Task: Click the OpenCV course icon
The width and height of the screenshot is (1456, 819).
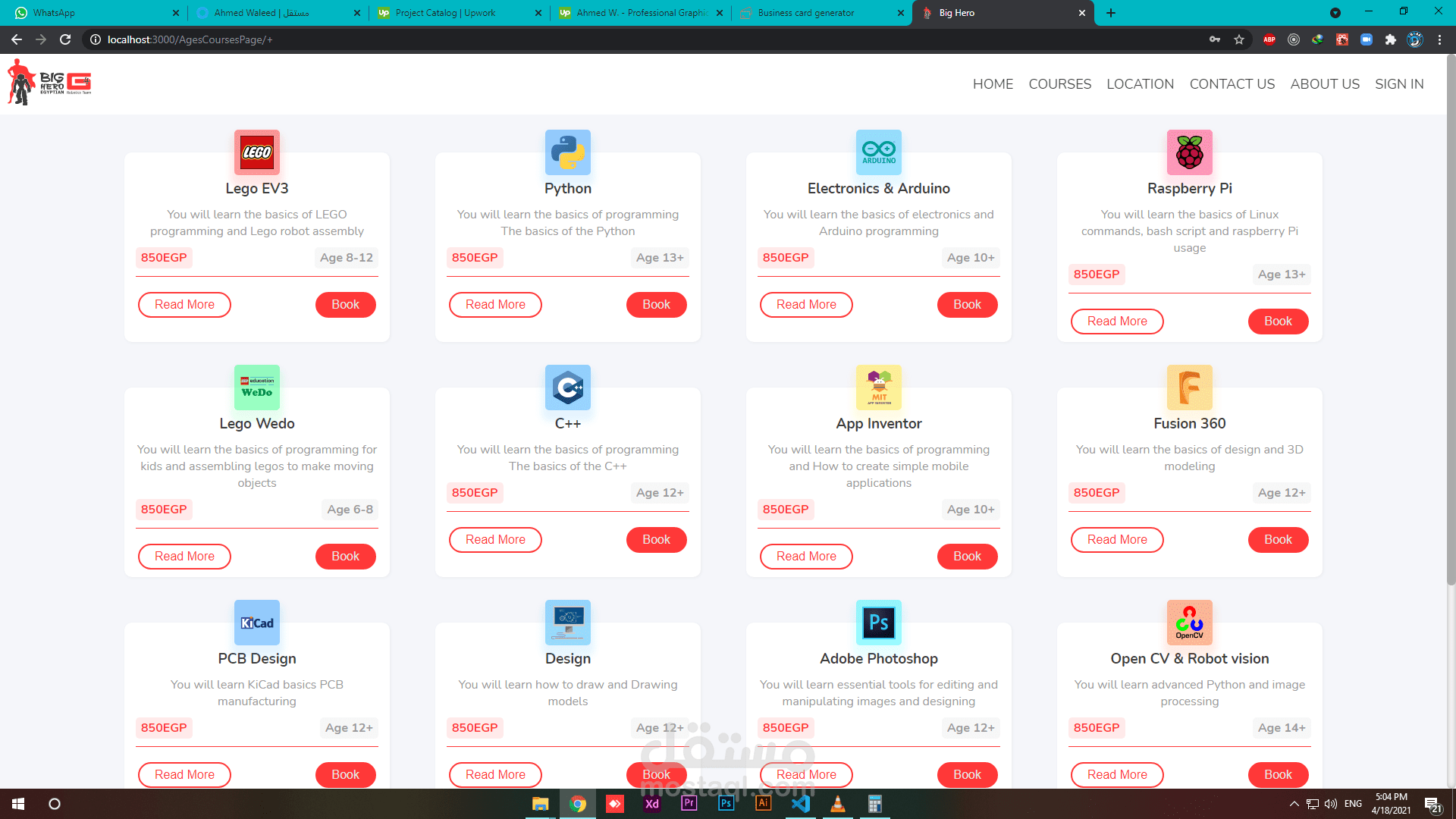Action: pos(1189,623)
